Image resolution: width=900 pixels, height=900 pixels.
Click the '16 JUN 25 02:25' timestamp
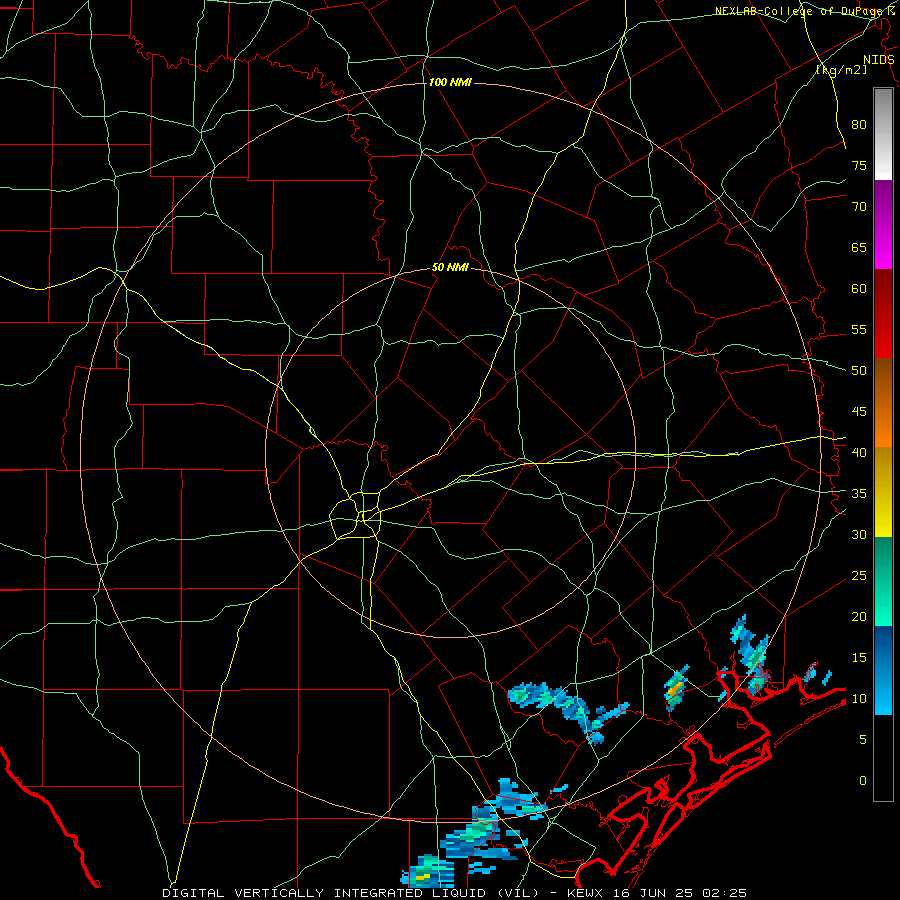(681, 893)
